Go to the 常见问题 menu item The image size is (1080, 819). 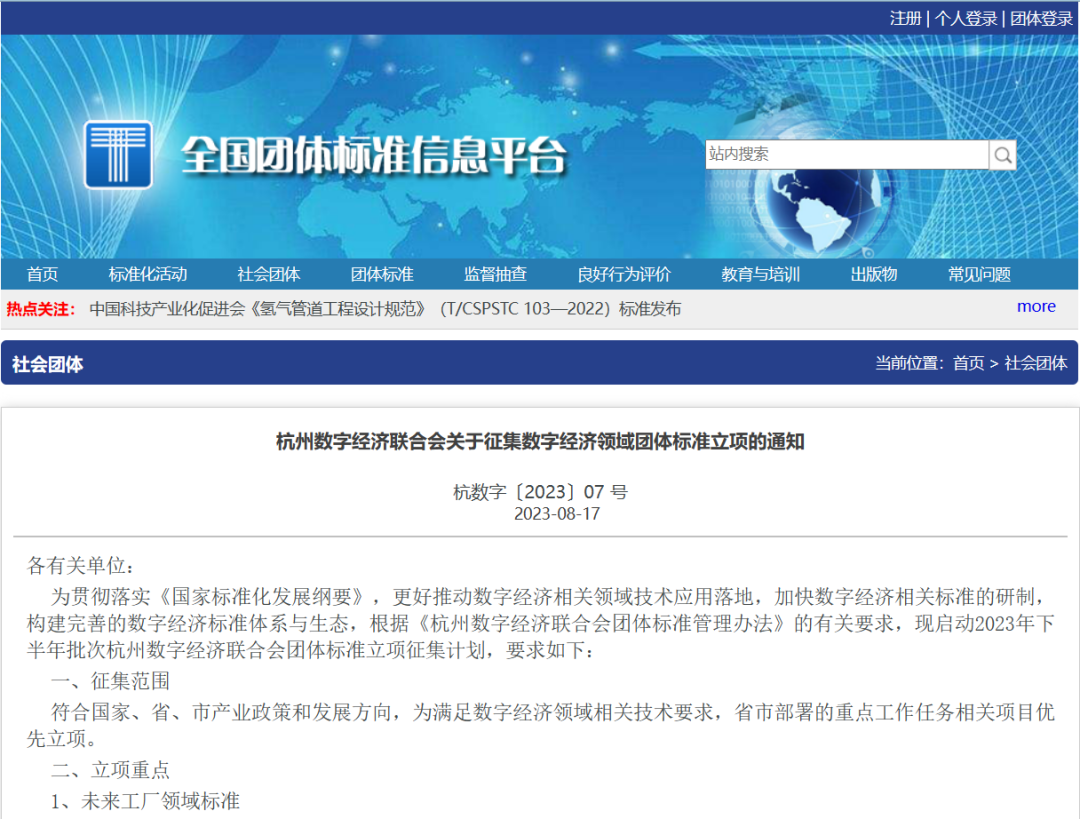pyautogui.click(x=979, y=274)
